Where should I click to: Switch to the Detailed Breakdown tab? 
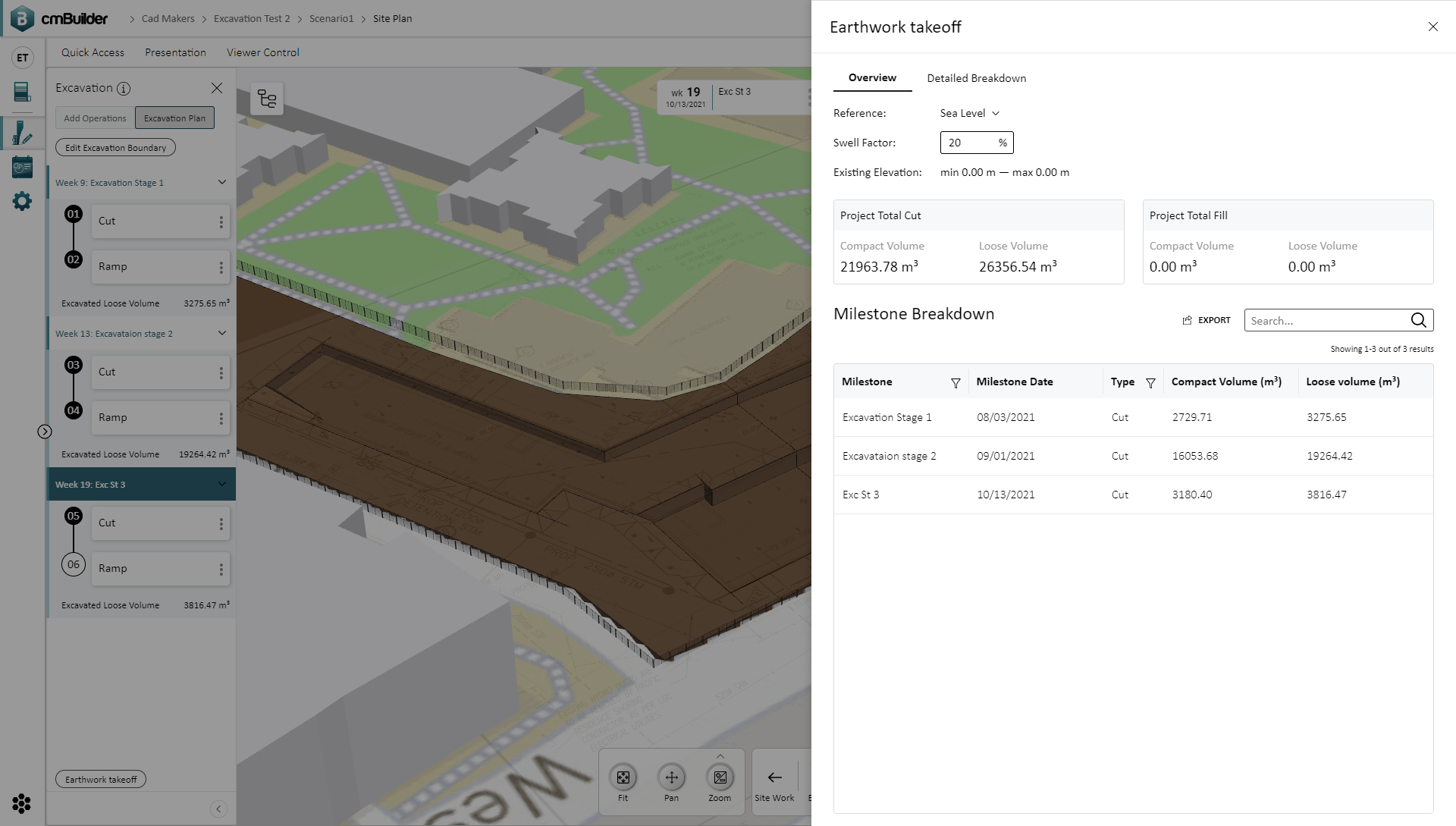pos(976,78)
